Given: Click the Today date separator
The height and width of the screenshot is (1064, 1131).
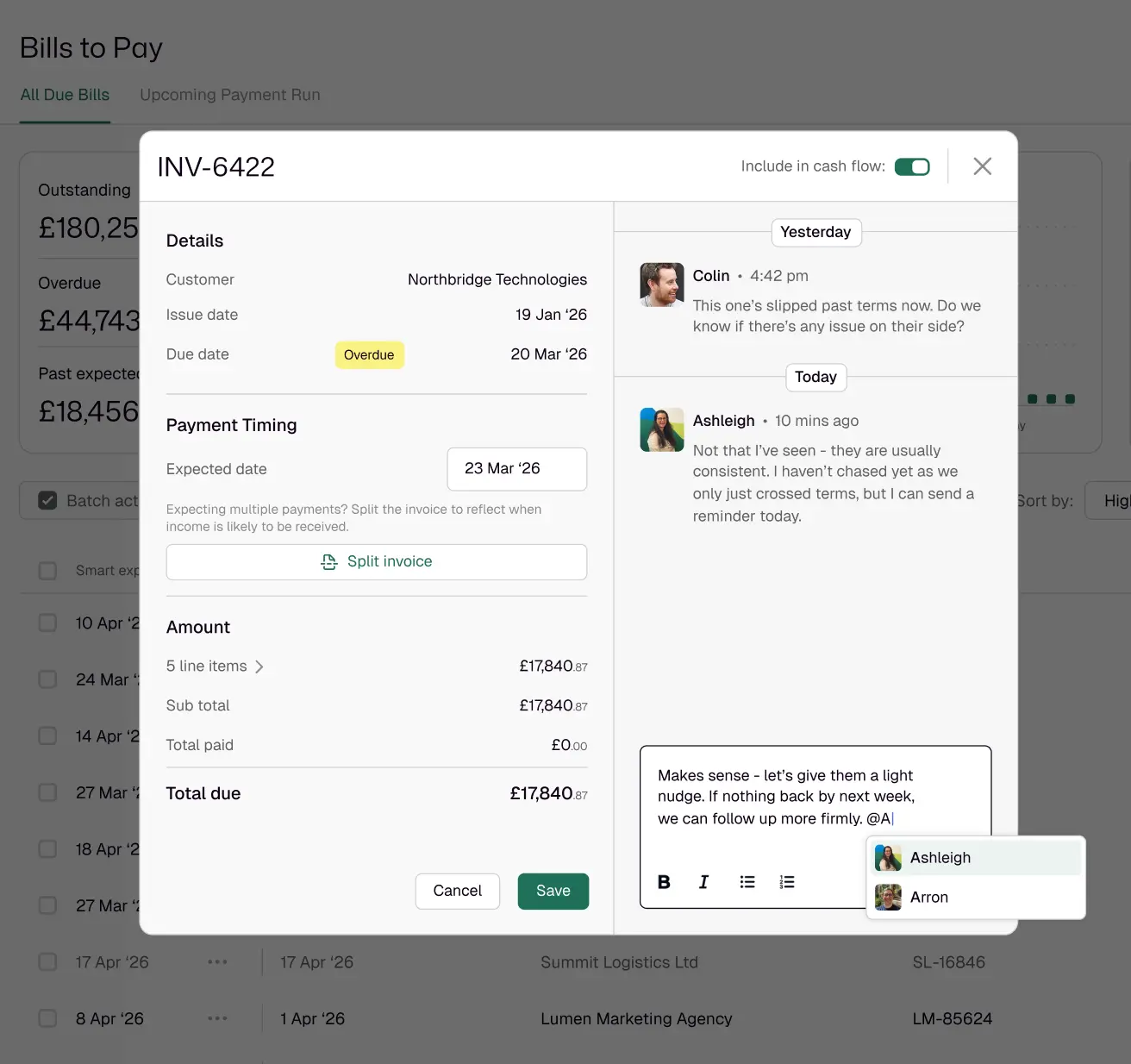Looking at the screenshot, I should [815, 377].
